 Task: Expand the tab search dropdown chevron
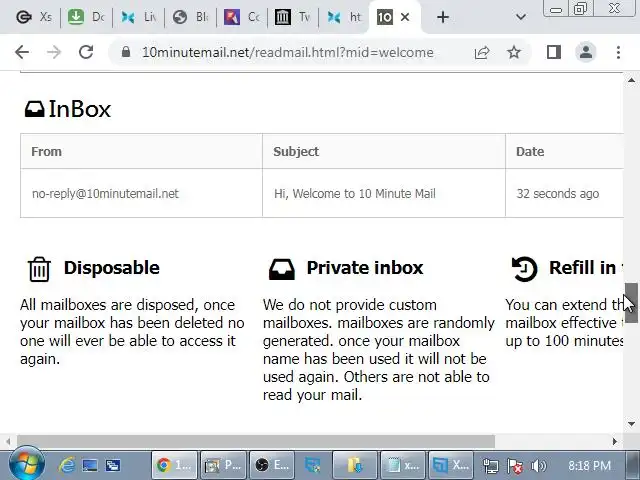520,17
